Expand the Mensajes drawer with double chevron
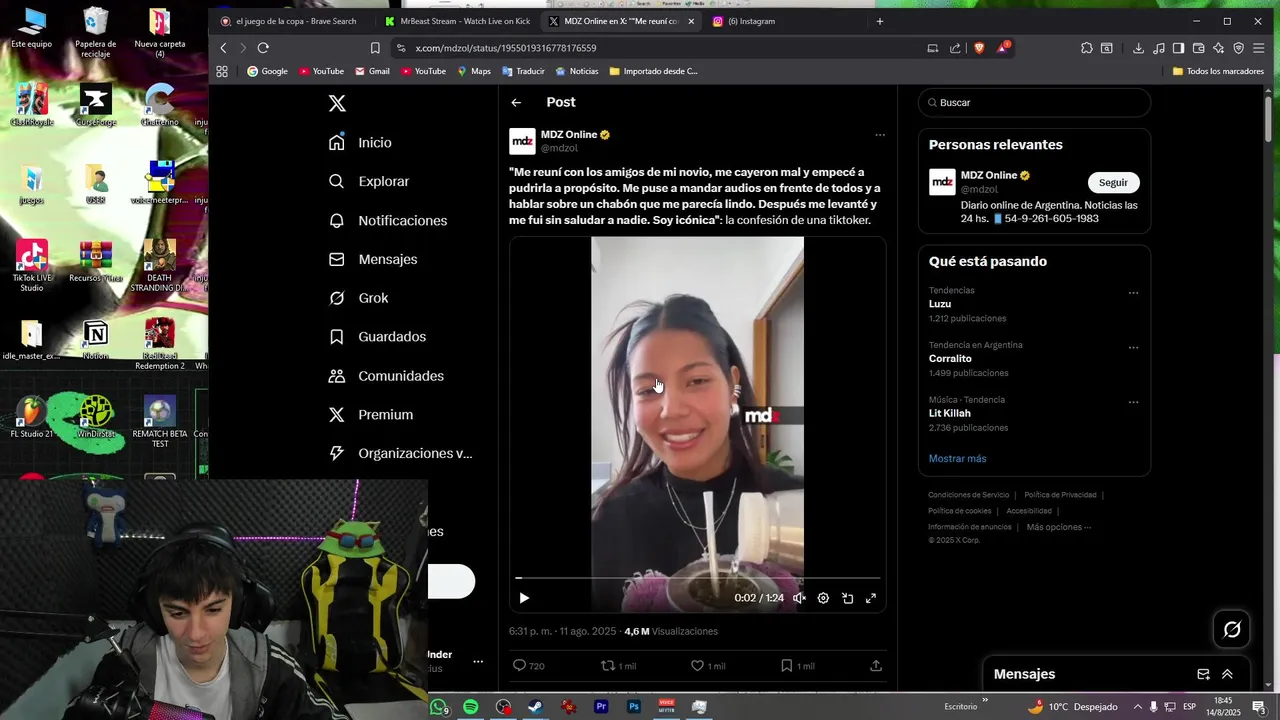This screenshot has height=720, width=1280. [x=1227, y=675]
